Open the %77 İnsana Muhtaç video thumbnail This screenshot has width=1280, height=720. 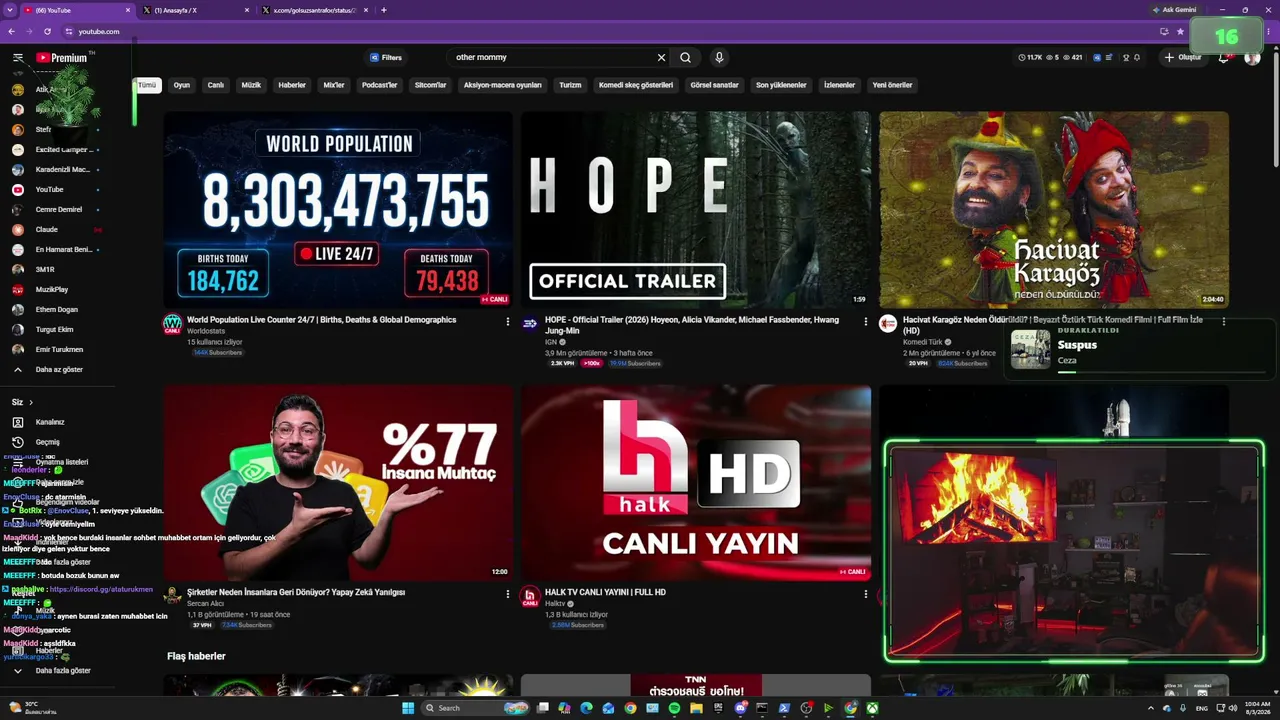pos(338,482)
